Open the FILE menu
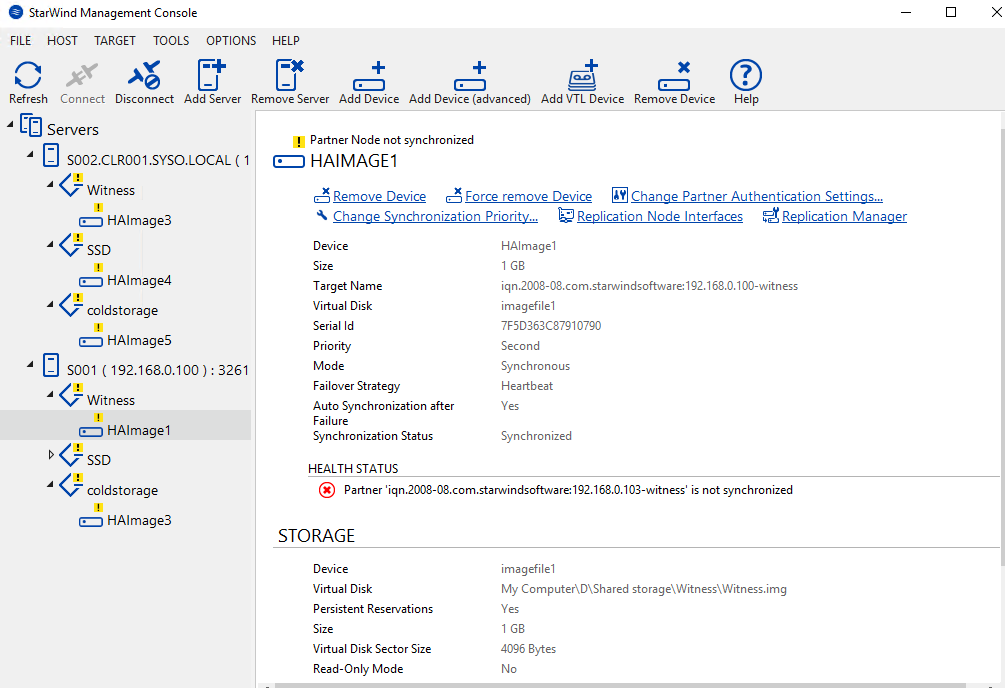 point(21,40)
